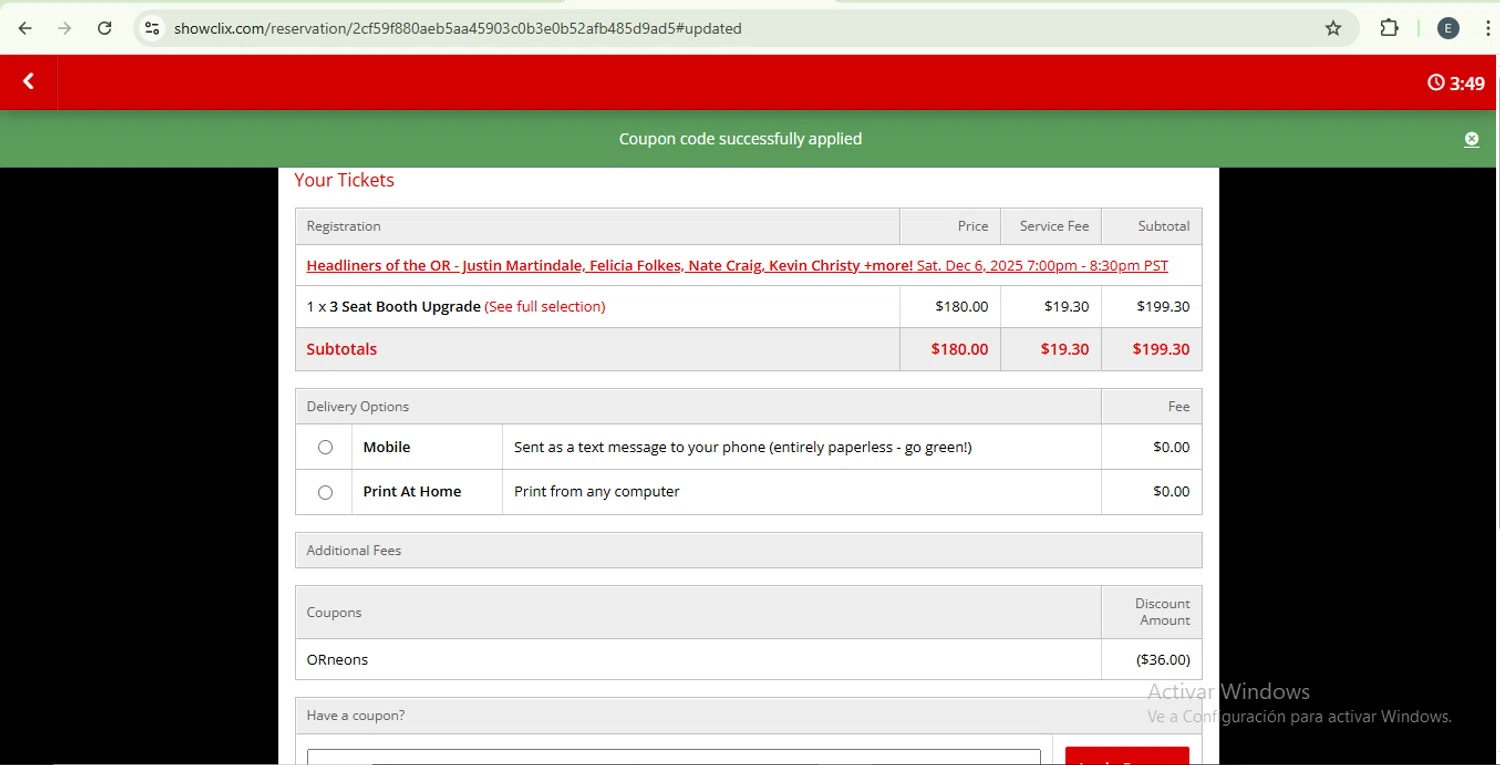Focus the browser address bar URL
The width and height of the screenshot is (1500, 765).
click(x=458, y=28)
